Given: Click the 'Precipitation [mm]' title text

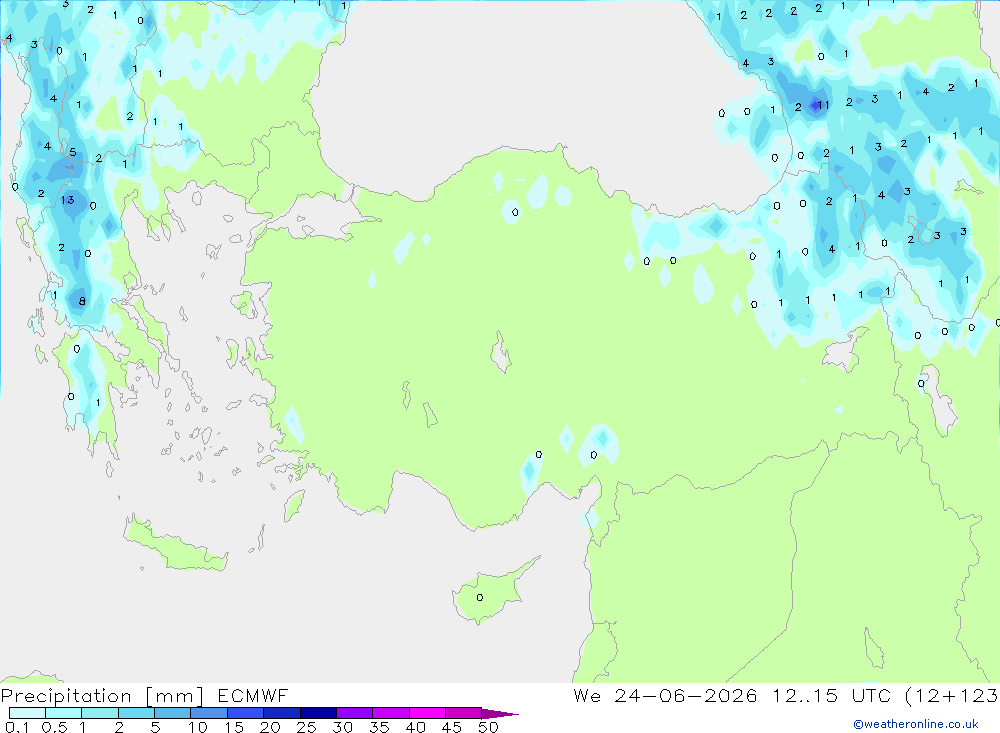Looking at the screenshot, I should (x=102, y=696).
